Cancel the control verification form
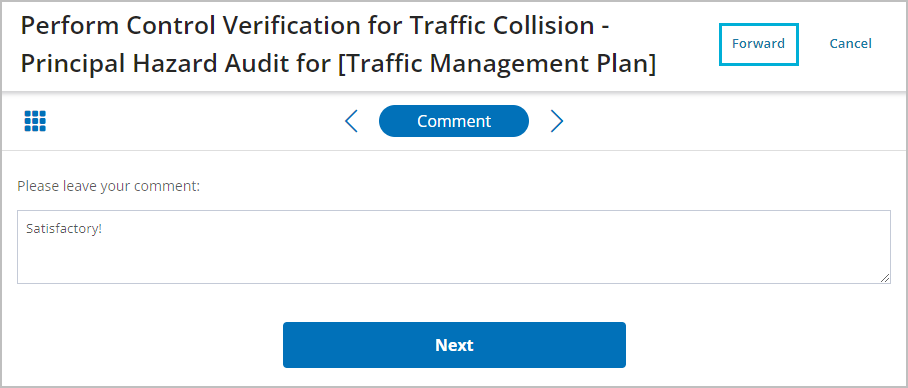 coord(851,44)
